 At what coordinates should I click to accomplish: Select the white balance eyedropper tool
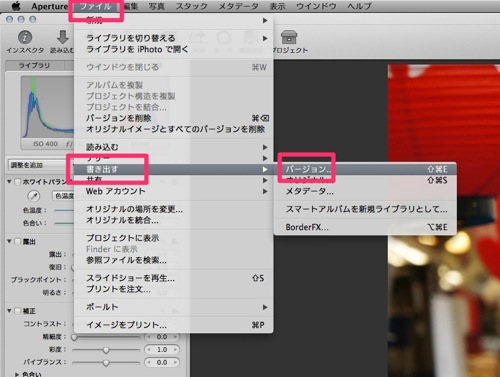coord(34,196)
